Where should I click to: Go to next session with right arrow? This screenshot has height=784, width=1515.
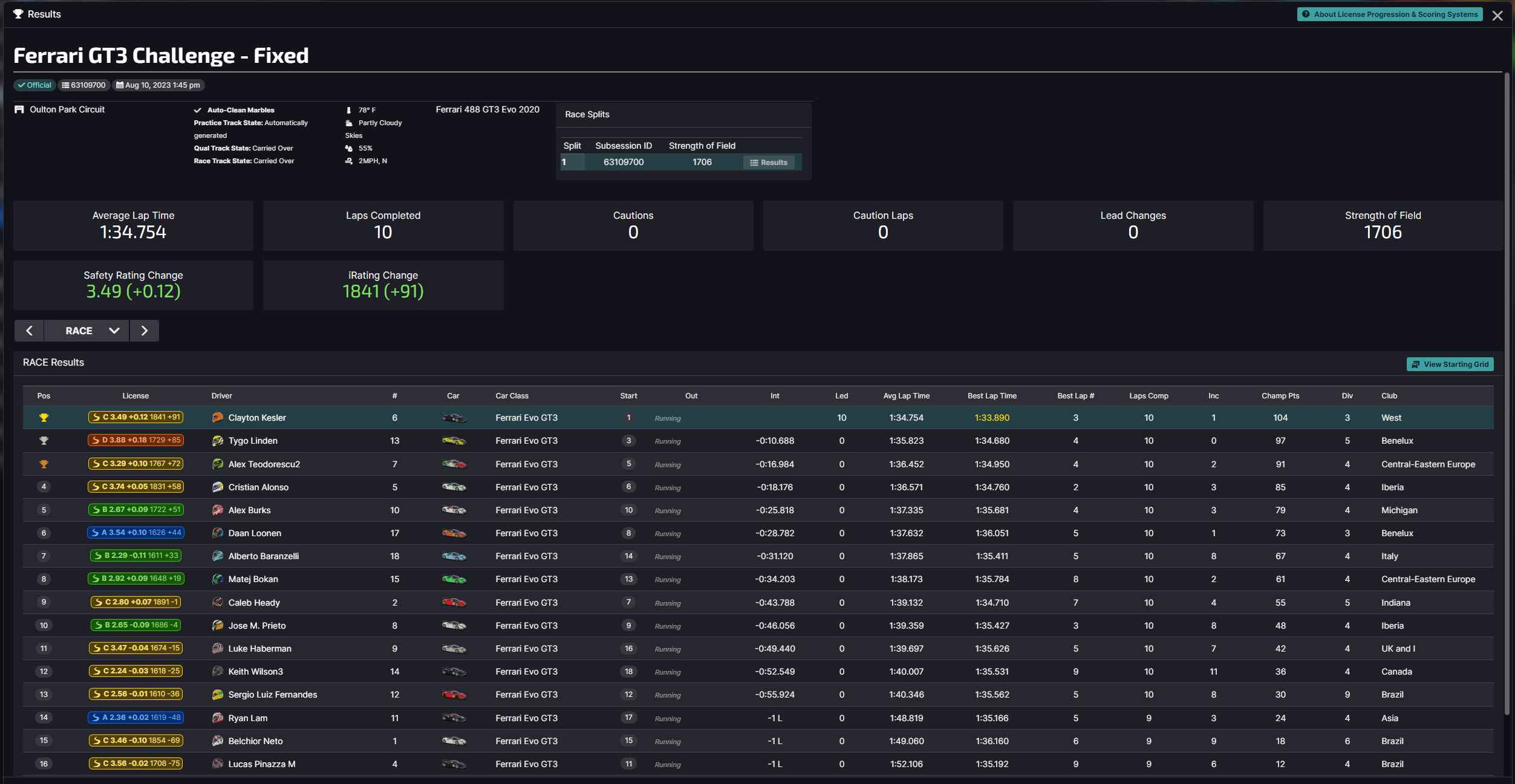[144, 331]
